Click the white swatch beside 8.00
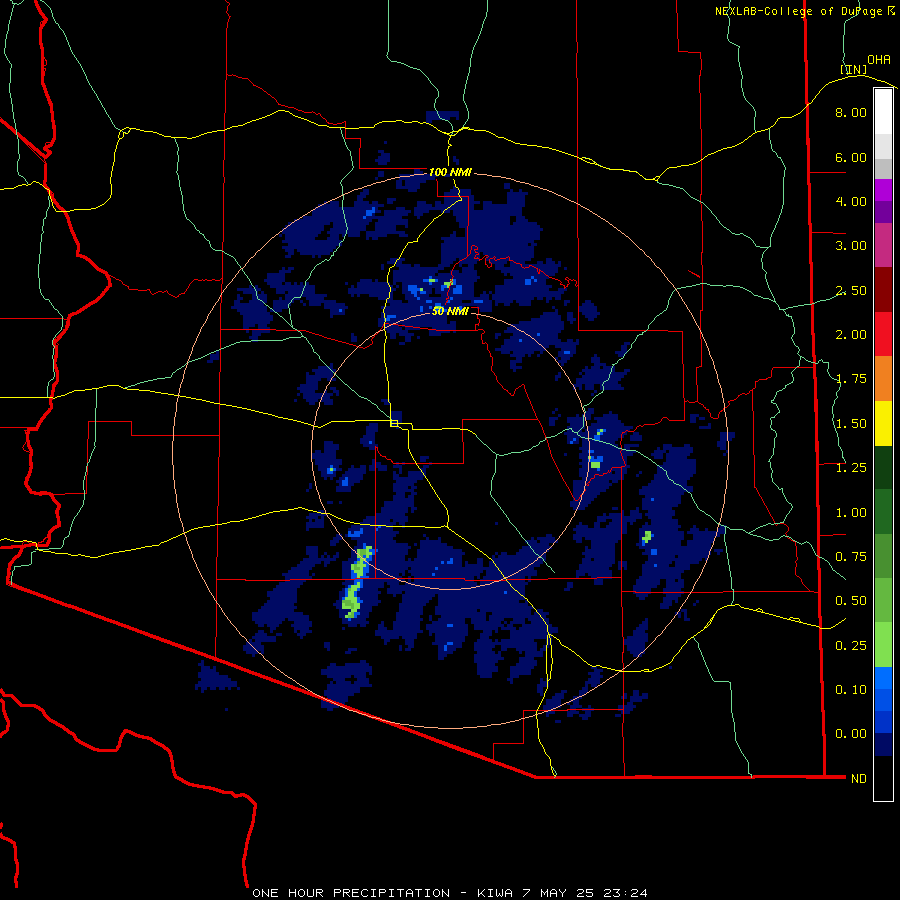This screenshot has width=900, height=900. pos(883,112)
